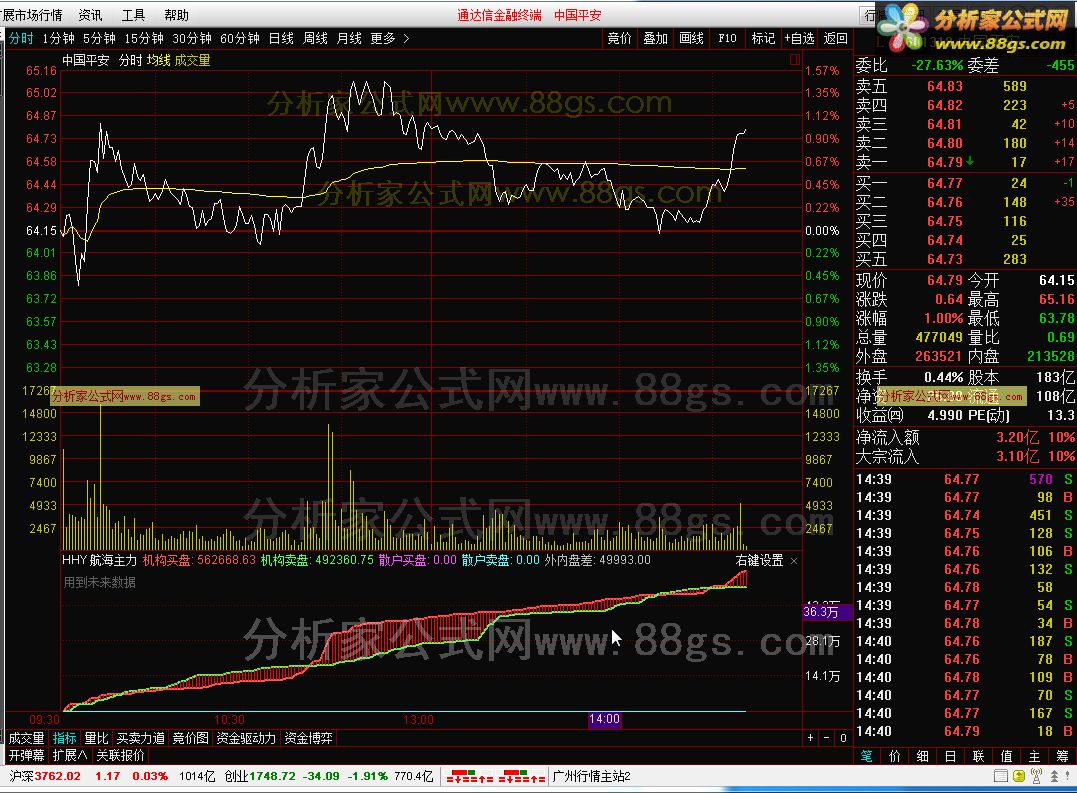The height and width of the screenshot is (793, 1077).
Task: Select the 细 detail tab
Action: coord(922,756)
